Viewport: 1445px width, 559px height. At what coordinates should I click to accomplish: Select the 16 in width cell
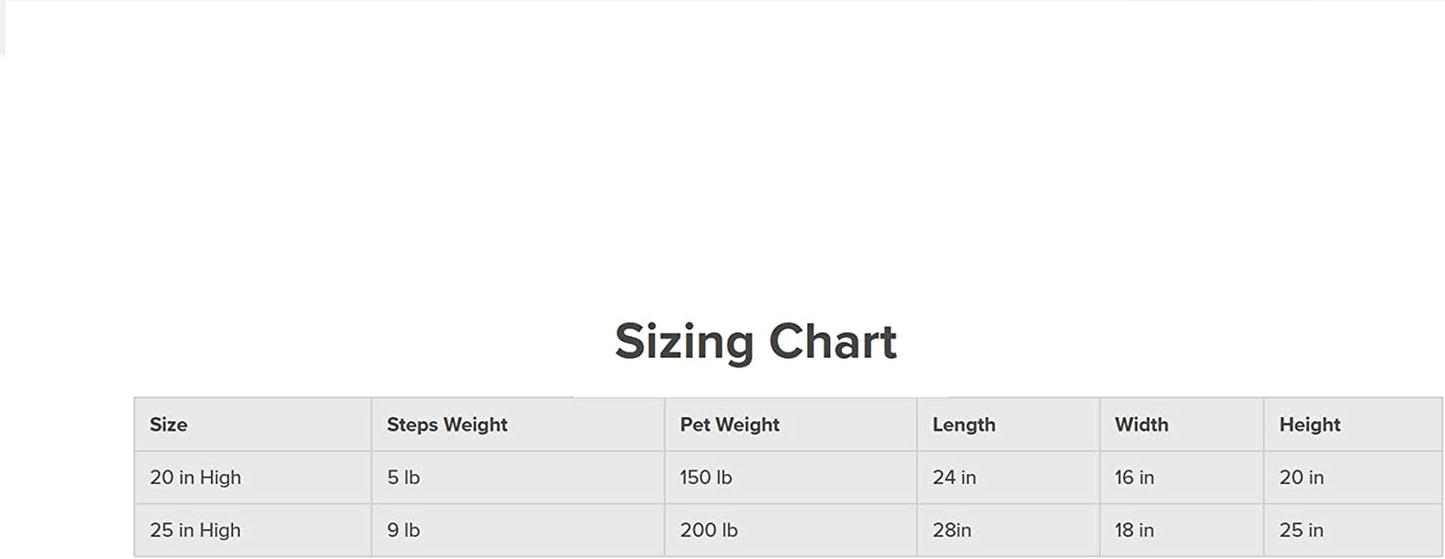pyautogui.click(x=1134, y=477)
